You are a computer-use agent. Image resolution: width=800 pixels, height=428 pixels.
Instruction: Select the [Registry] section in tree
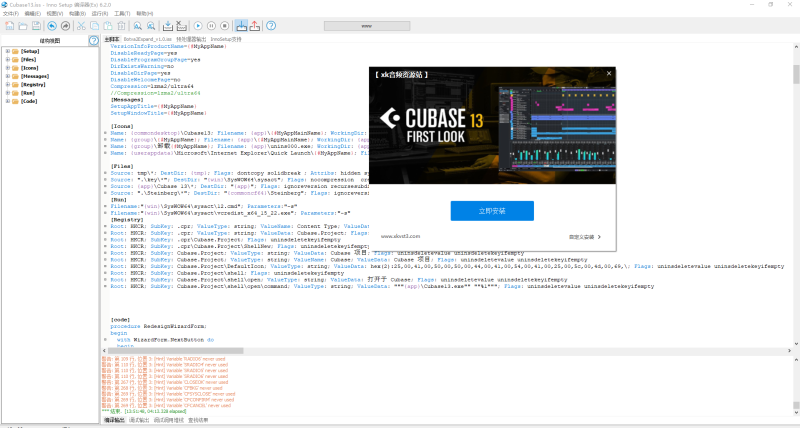(33, 84)
